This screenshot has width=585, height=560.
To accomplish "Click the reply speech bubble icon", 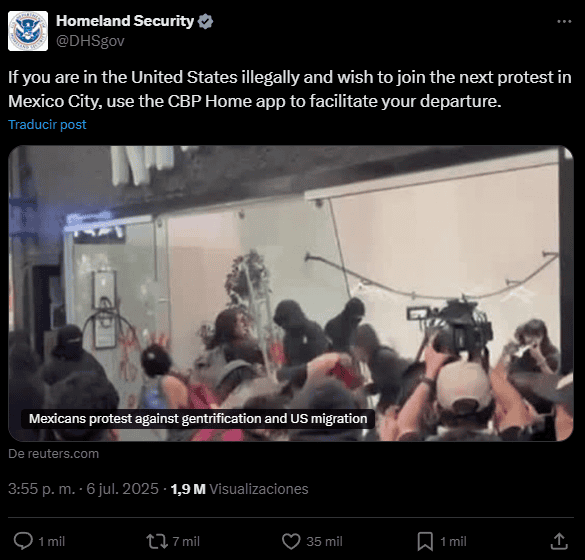I will tap(23, 541).
